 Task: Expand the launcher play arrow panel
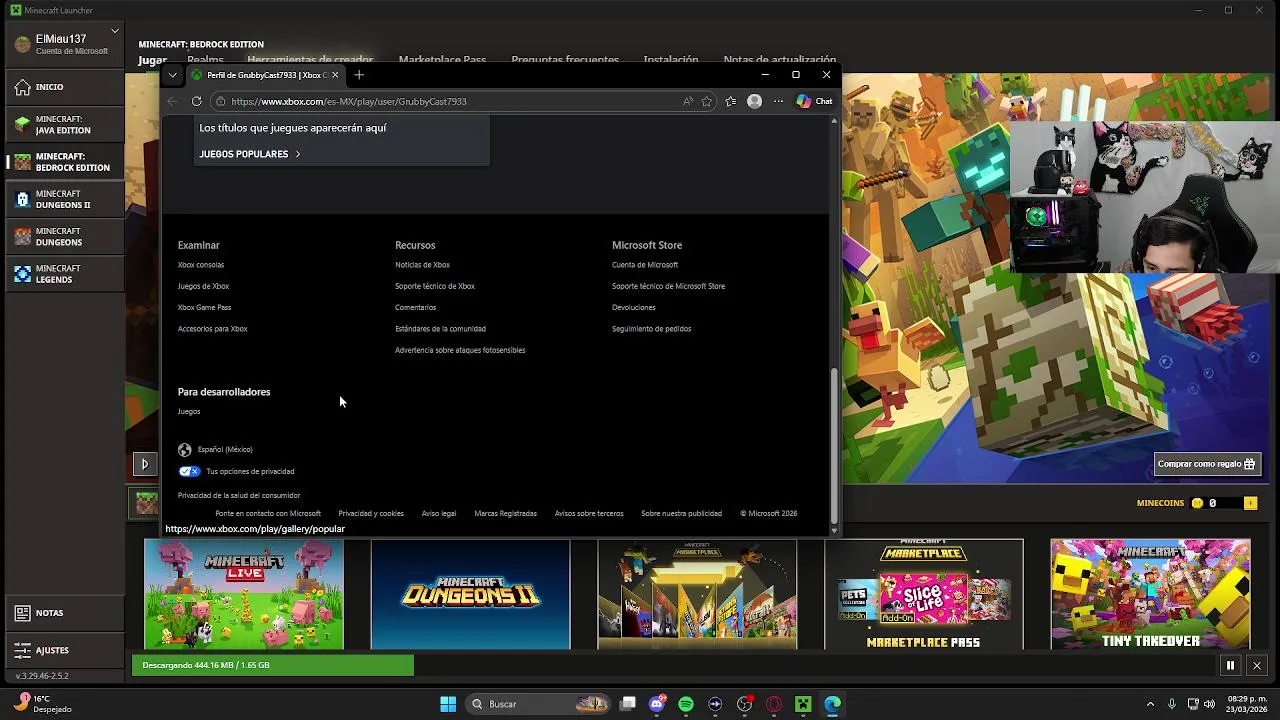pos(145,464)
